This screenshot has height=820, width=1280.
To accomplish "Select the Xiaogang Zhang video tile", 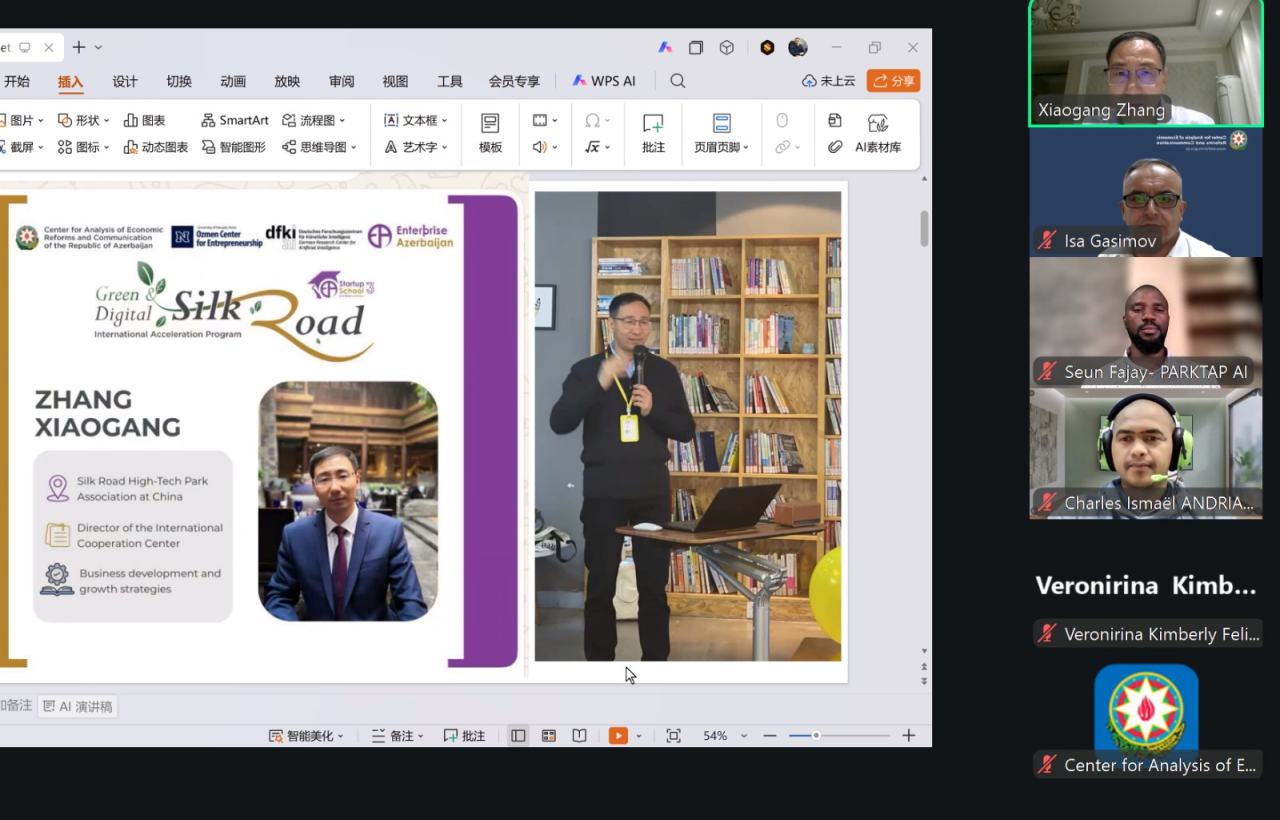I will tap(1146, 63).
